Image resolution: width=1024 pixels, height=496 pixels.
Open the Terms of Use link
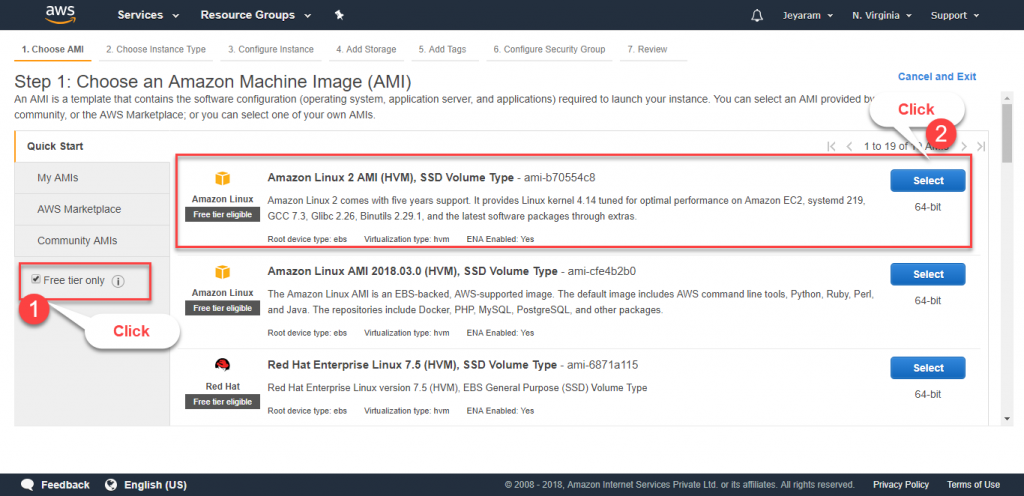click(973, 485)
